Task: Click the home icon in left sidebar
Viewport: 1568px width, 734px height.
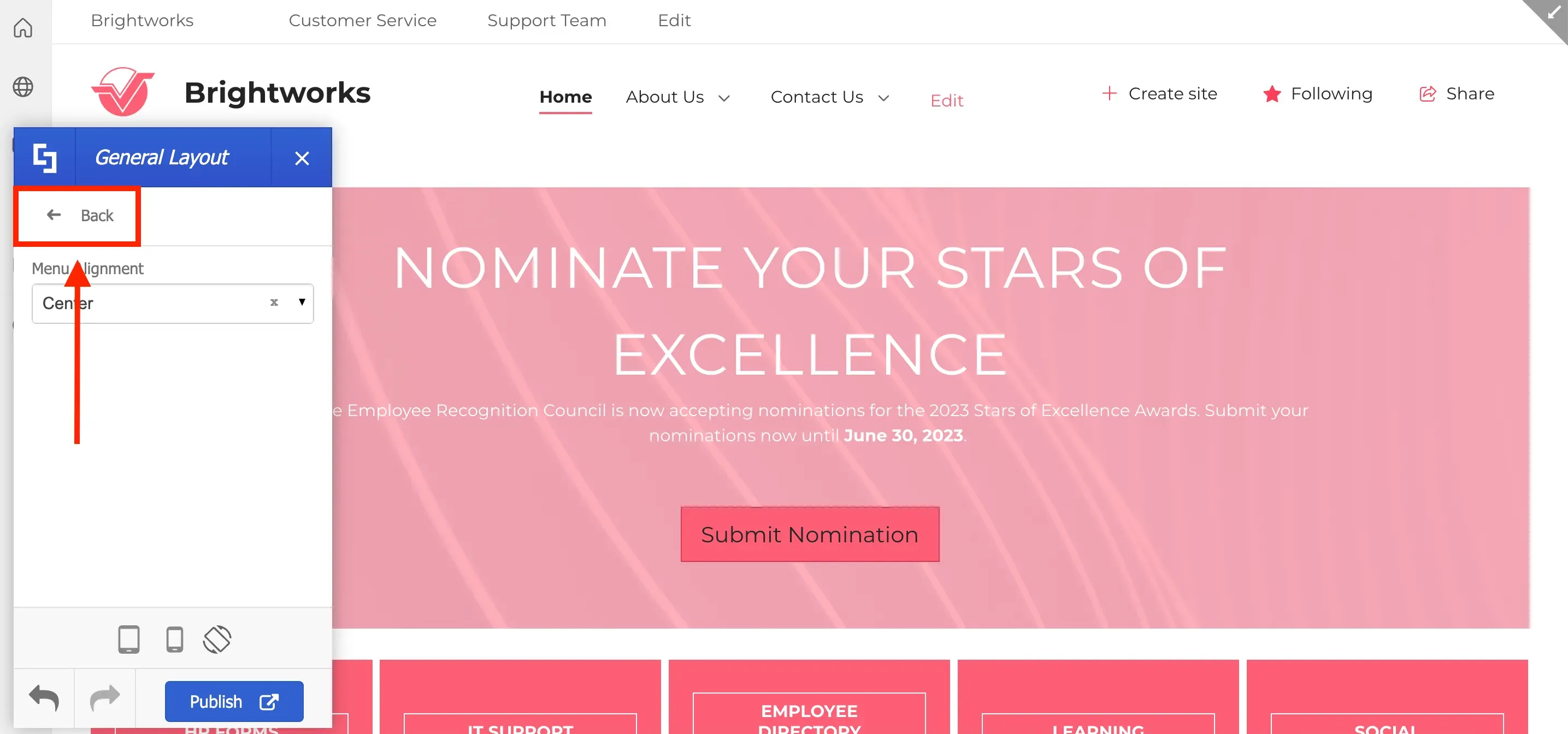Action: pyautogui.click(x=23, y=27)
